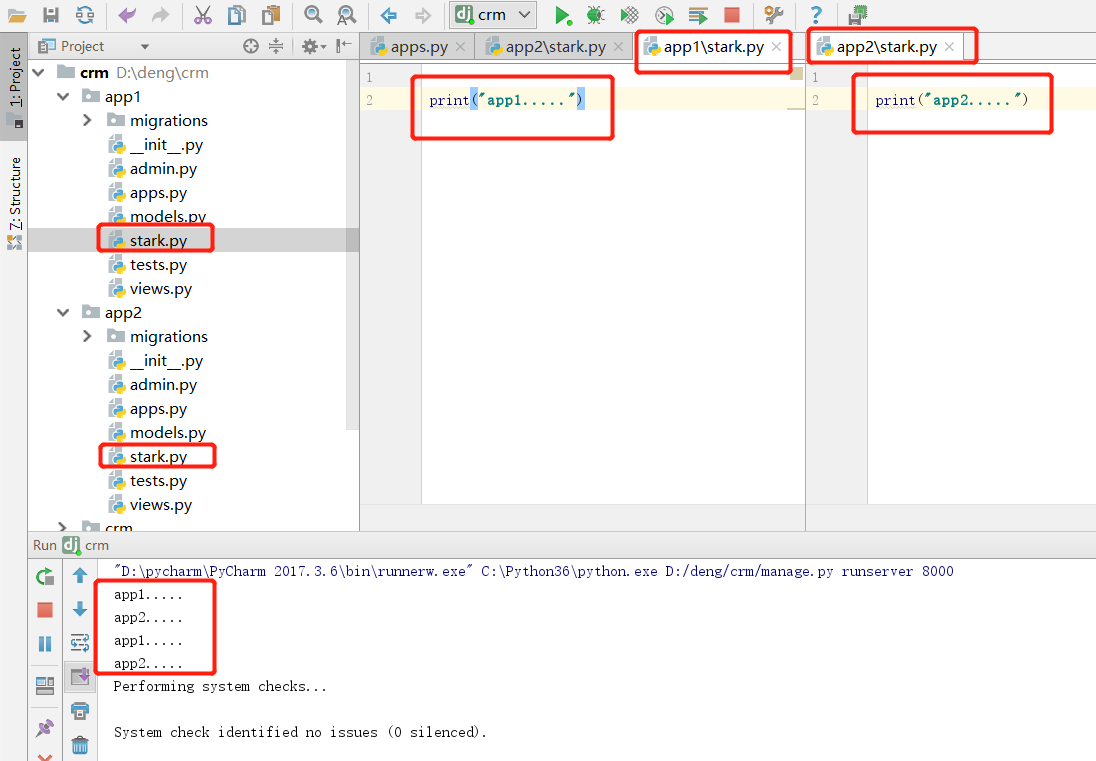Open the crm run configuration dropdown

point(493,15)
